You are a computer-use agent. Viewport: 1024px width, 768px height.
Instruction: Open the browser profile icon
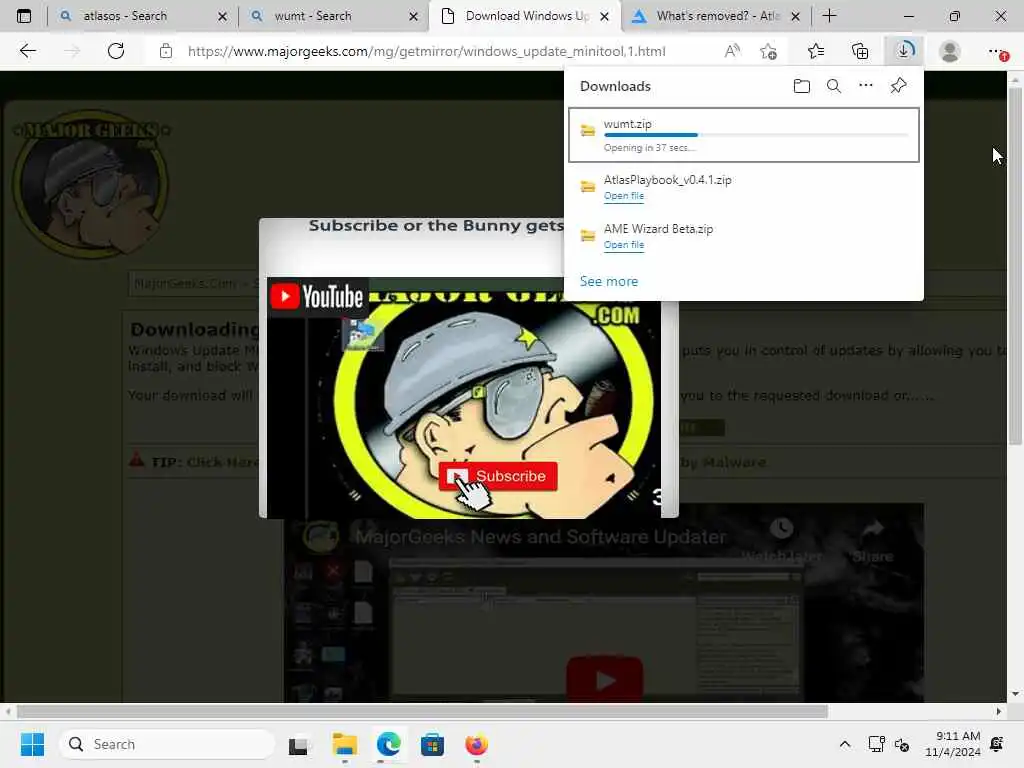[x=950, y=51]
